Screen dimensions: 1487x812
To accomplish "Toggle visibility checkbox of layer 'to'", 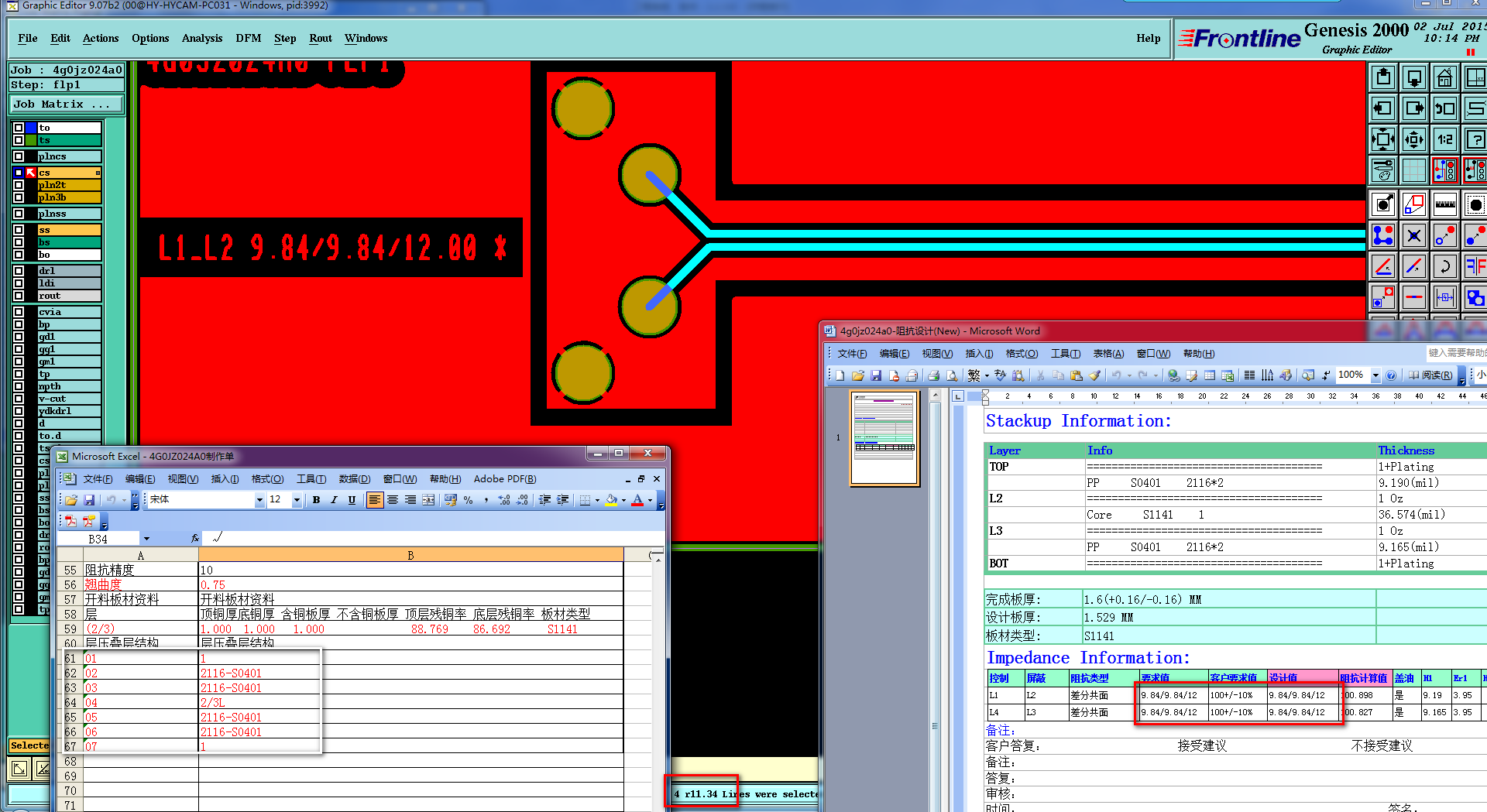I will point(19,128).
